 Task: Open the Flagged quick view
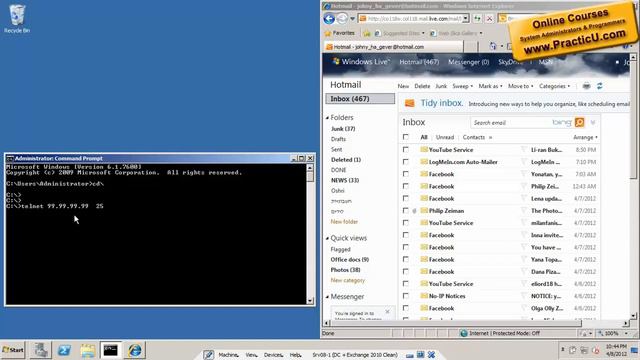pyautogui.click(x=340, y=249)
